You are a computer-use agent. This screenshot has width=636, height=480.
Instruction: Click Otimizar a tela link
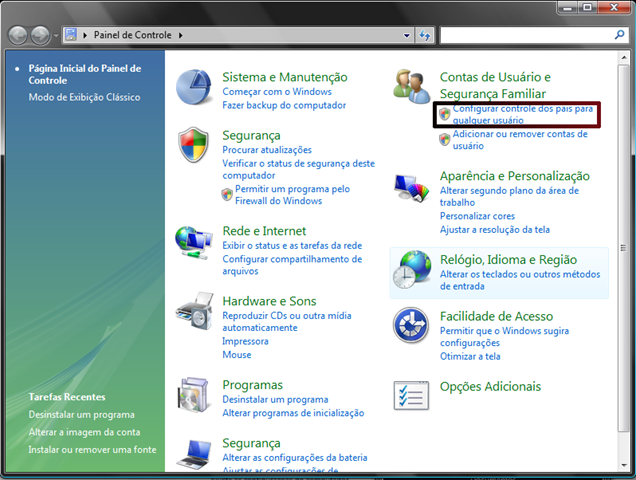470,356
